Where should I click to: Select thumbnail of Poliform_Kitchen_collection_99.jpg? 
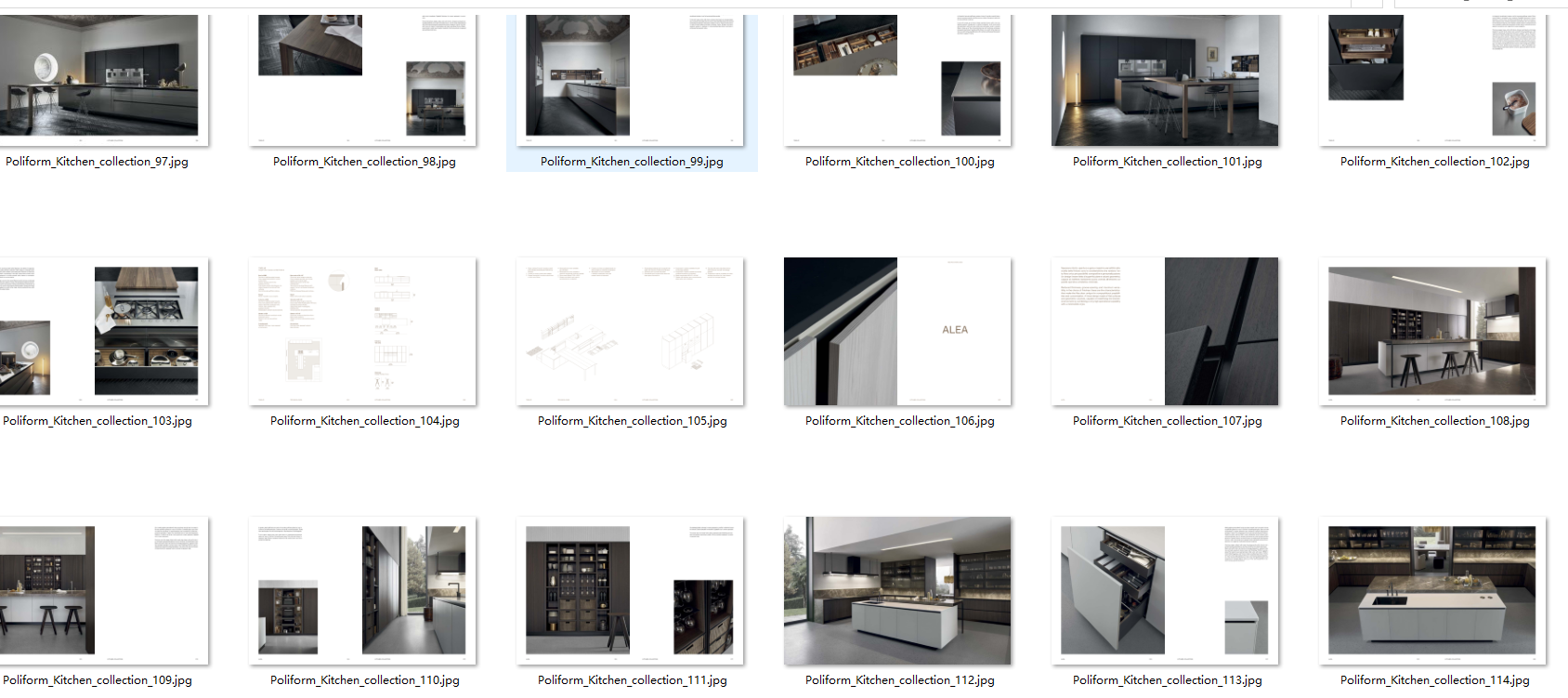[x=630, y=80]
